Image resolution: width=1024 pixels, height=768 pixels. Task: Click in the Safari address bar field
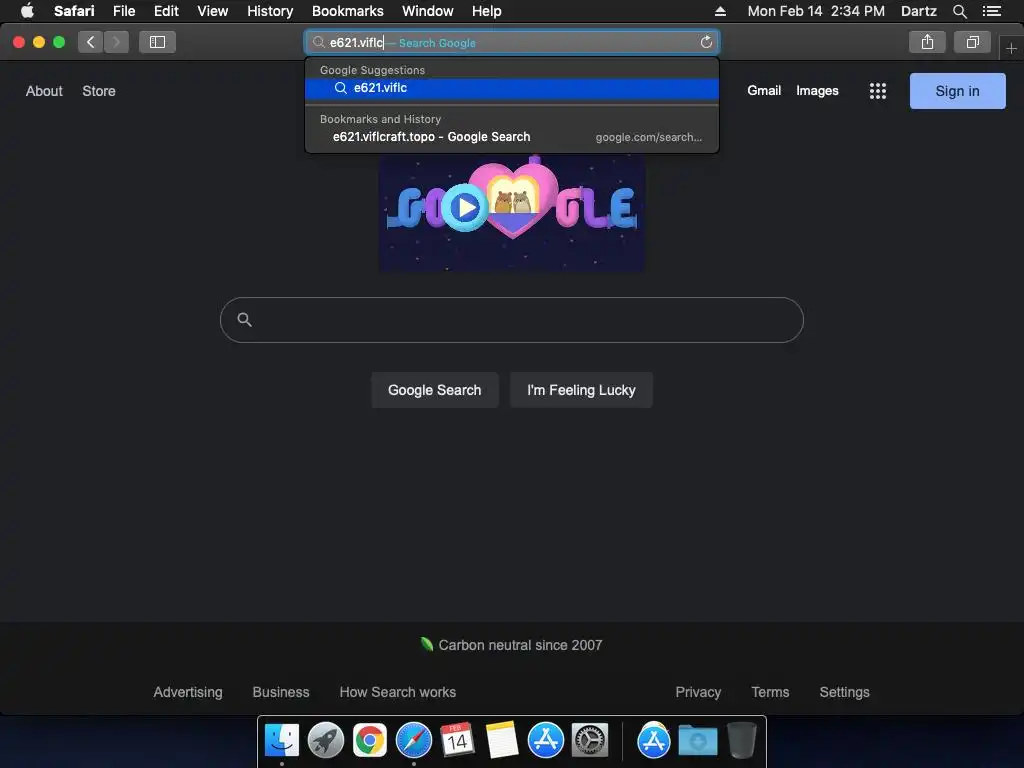(512, 42)
